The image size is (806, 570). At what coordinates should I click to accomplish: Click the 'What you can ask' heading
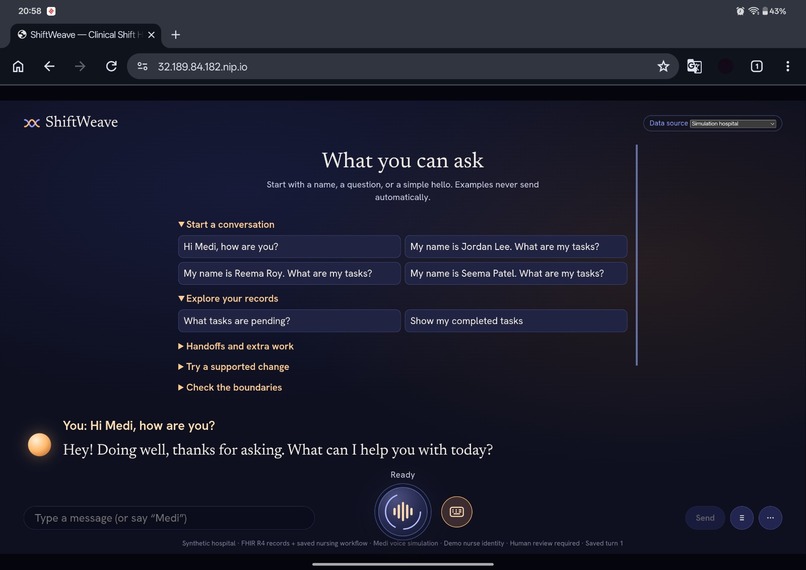402,160
